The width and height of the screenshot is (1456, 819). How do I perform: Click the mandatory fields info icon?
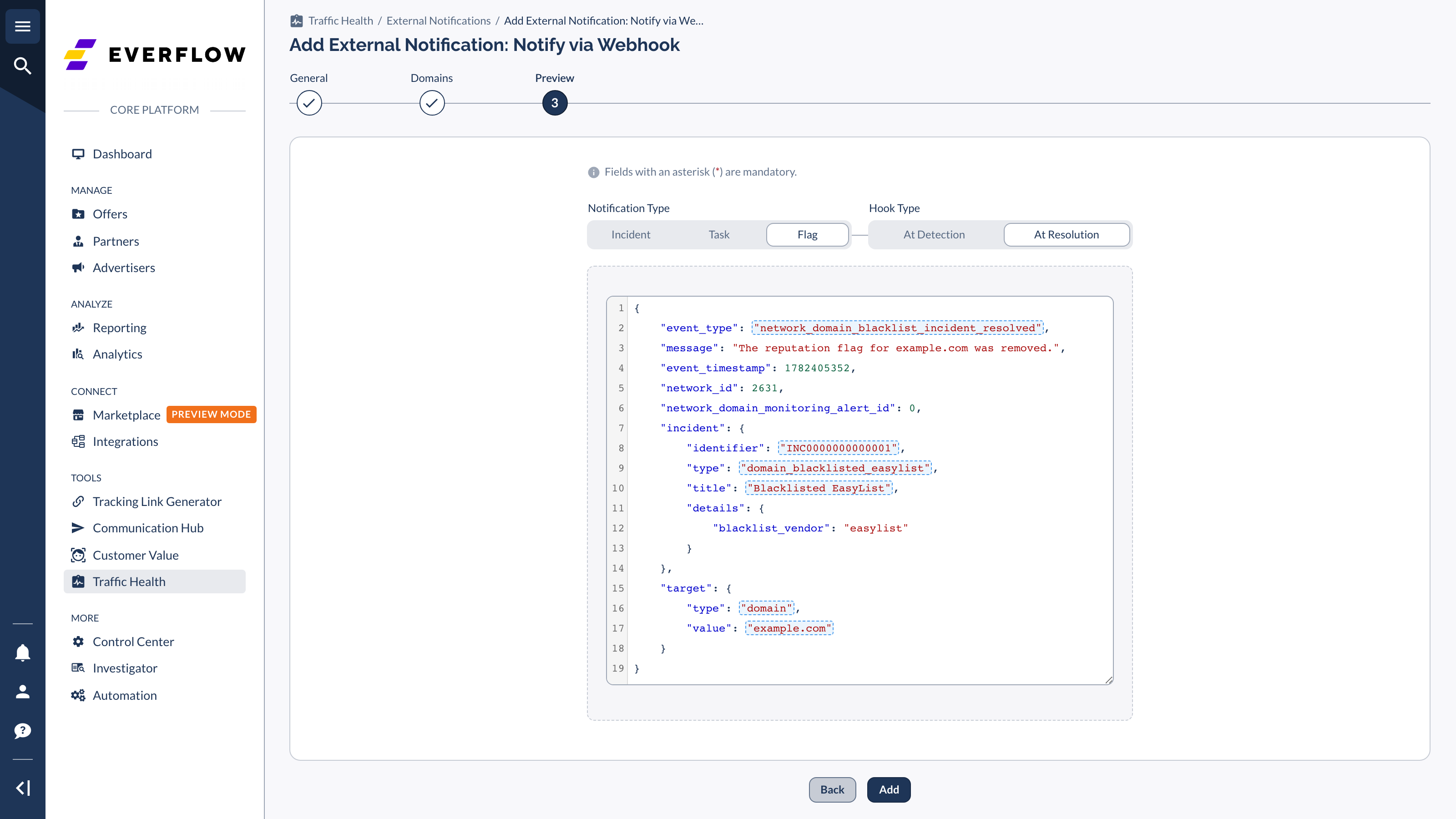tap(593, 172)
